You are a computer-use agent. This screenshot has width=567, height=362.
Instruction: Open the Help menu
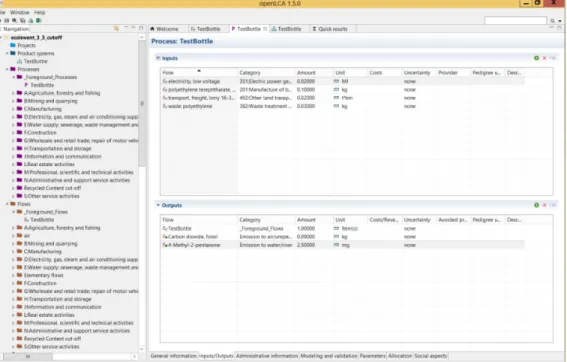39,12
